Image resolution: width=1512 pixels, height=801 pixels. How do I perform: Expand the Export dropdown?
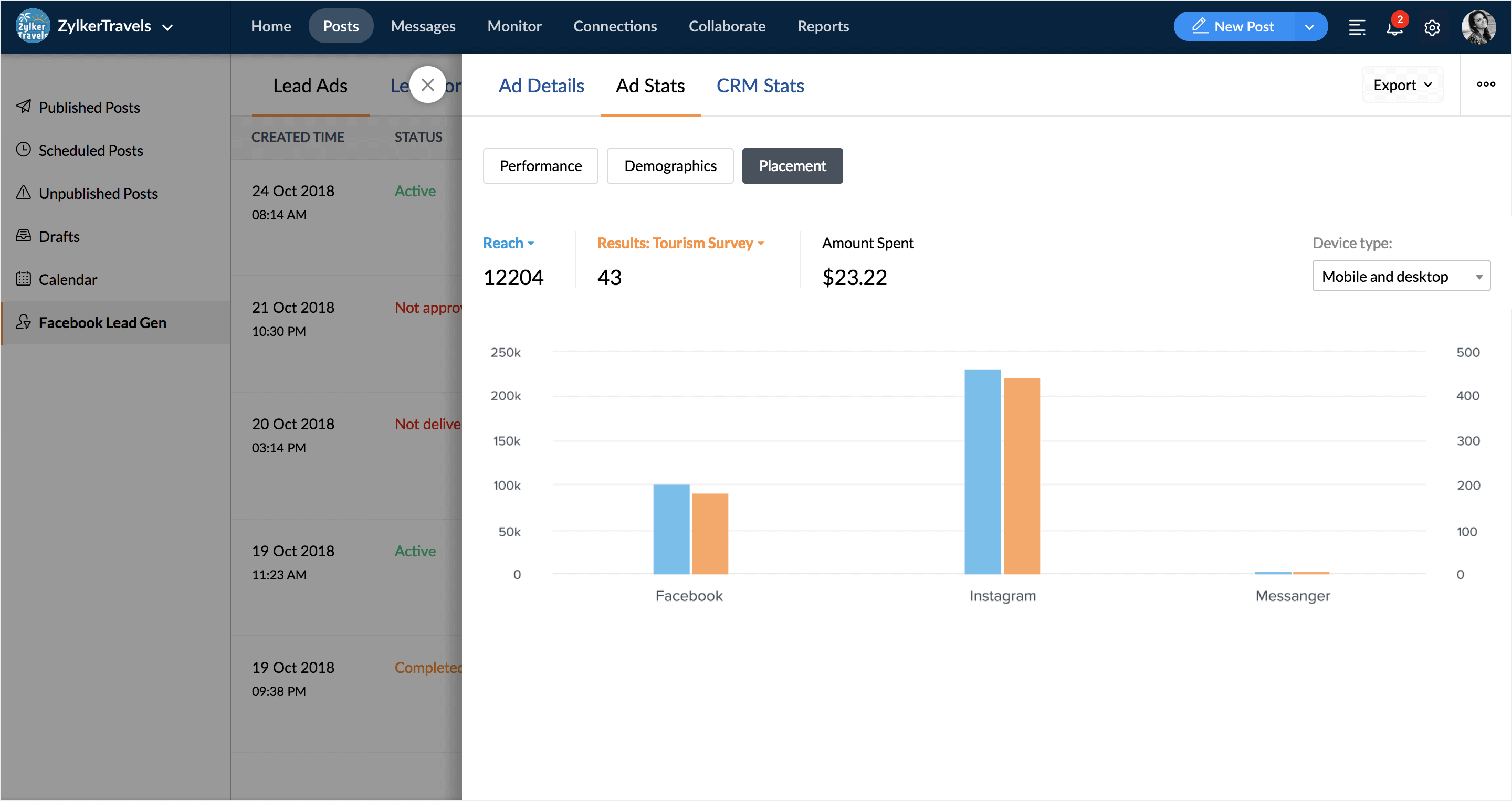[1402, 85]
